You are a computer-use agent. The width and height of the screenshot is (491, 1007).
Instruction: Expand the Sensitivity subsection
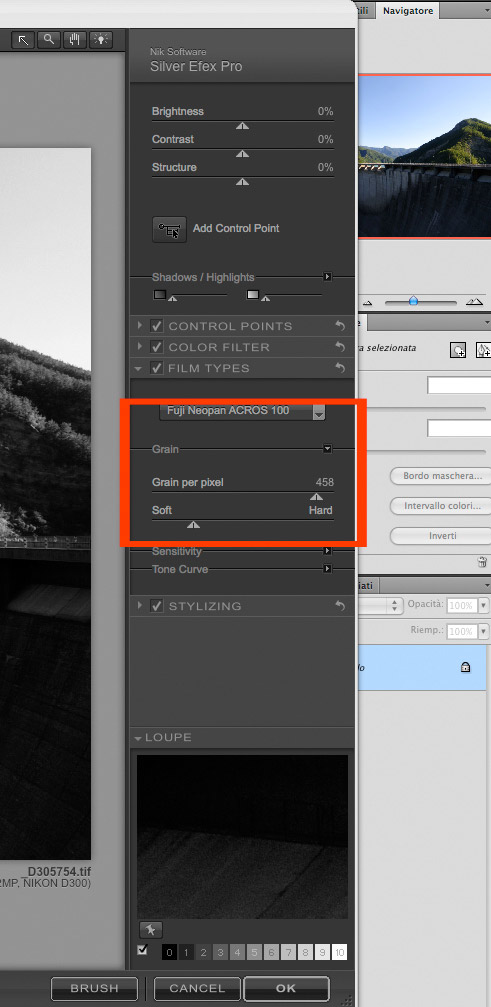coord(327,551)
